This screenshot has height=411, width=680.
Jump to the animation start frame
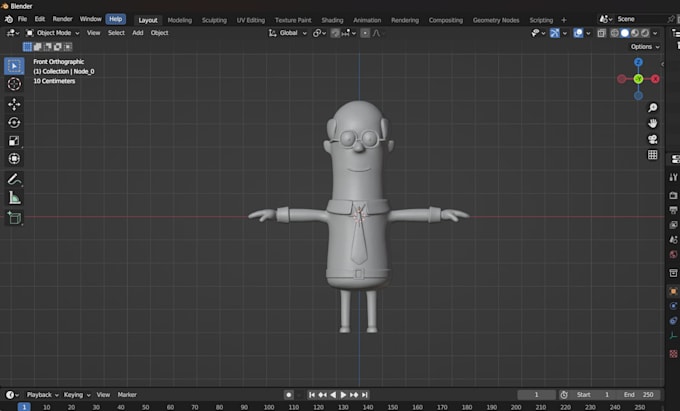(312, 395)
